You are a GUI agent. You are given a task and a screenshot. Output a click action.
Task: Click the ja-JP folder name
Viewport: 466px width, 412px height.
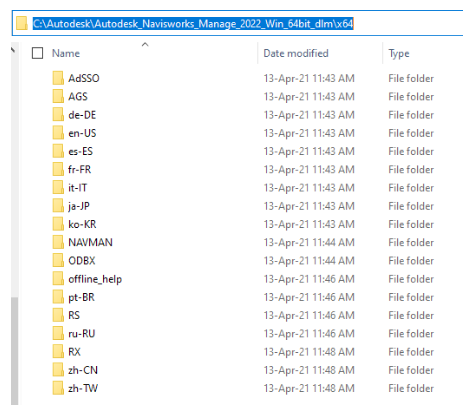[x=79, y=206]
